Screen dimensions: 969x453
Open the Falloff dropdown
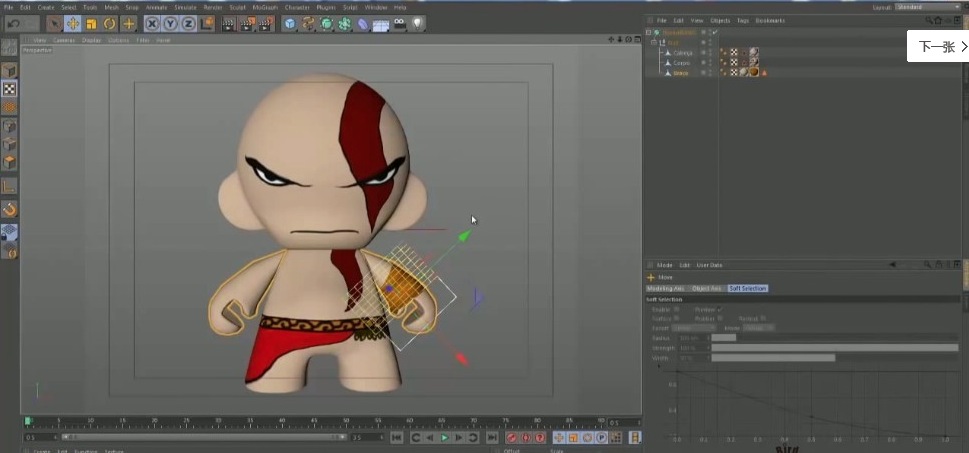pyautogui.click(x=694, y=328)
